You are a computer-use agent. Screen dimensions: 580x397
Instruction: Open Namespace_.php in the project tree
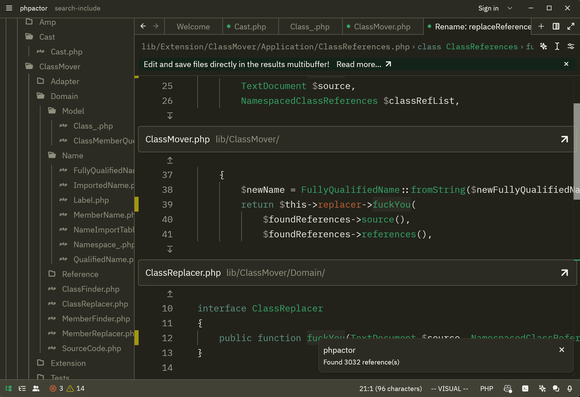[104, 245]
